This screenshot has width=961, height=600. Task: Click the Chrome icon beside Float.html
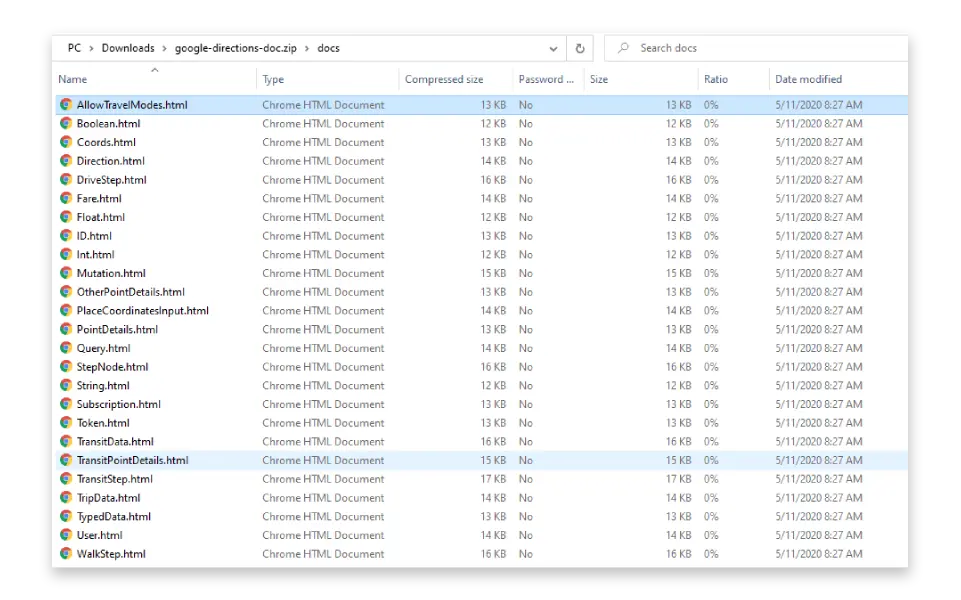click(66, 217)
